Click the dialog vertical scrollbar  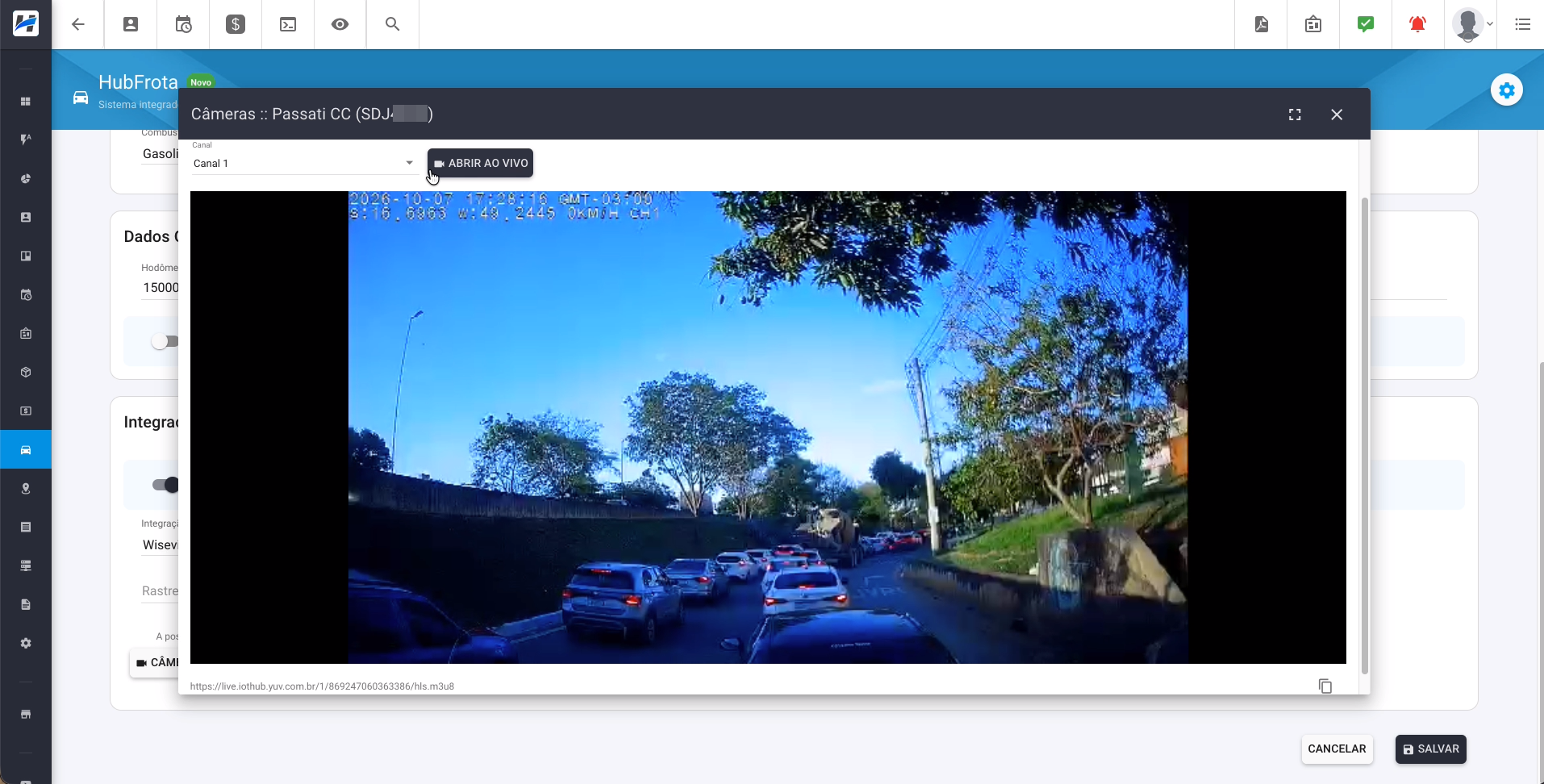[x=1365, y=436]
